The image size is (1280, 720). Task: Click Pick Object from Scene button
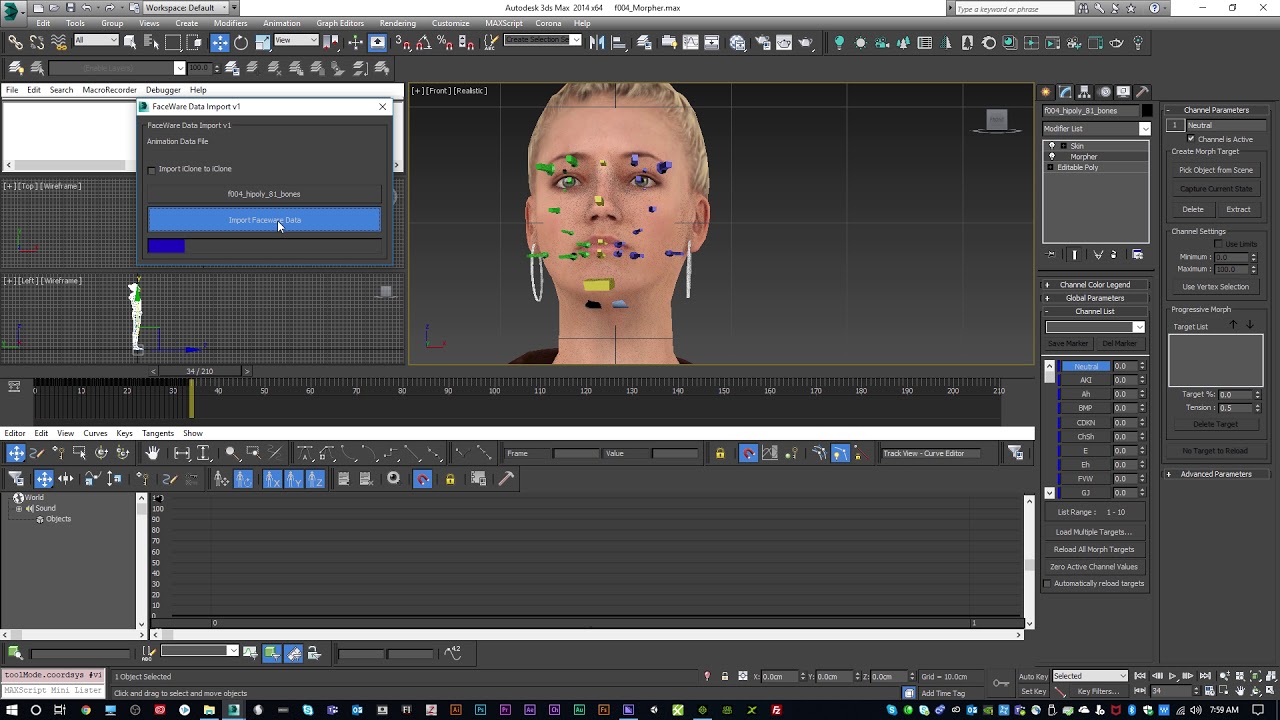coord(1215,170)
